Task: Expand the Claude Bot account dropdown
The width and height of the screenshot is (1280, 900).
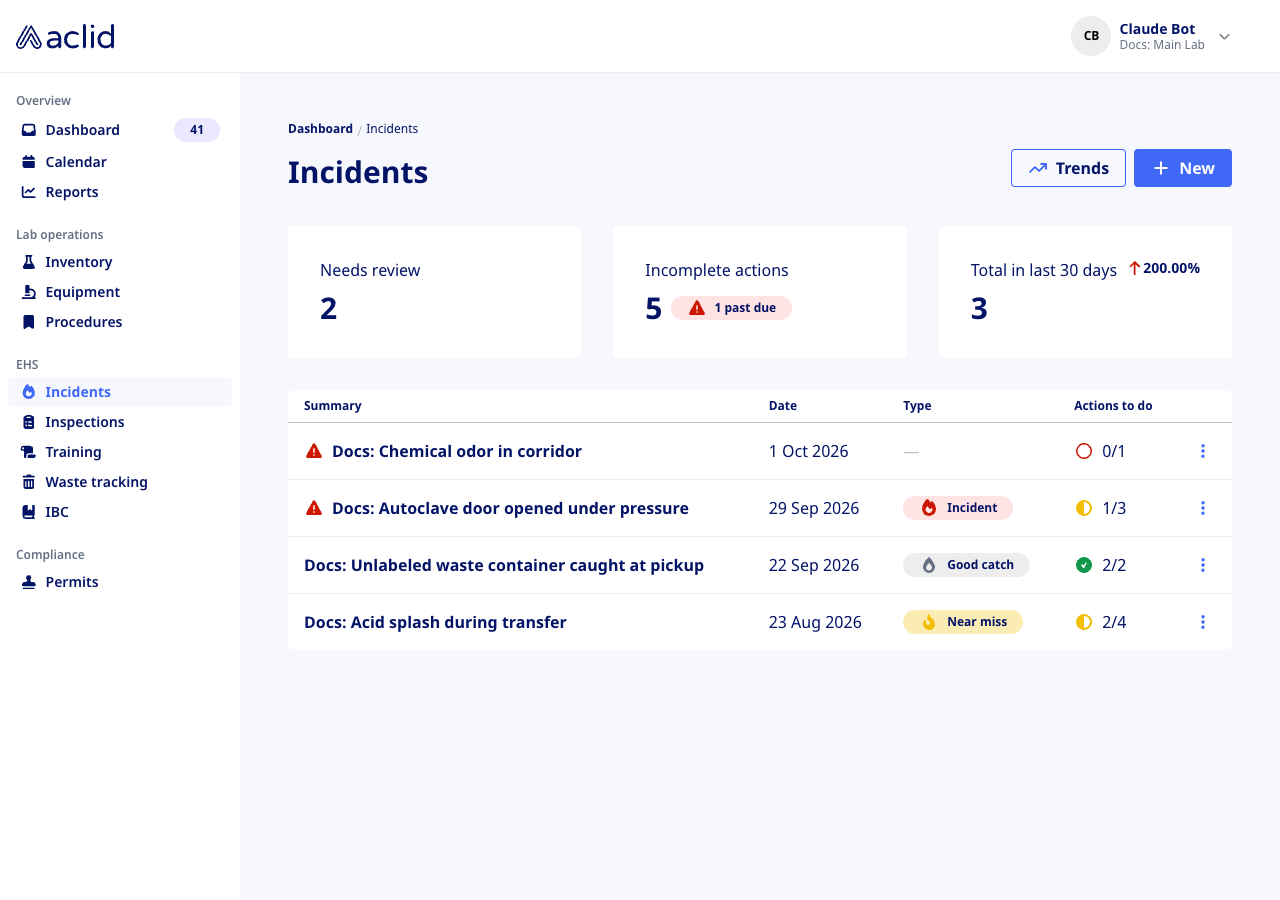Action: (1224, 37)
